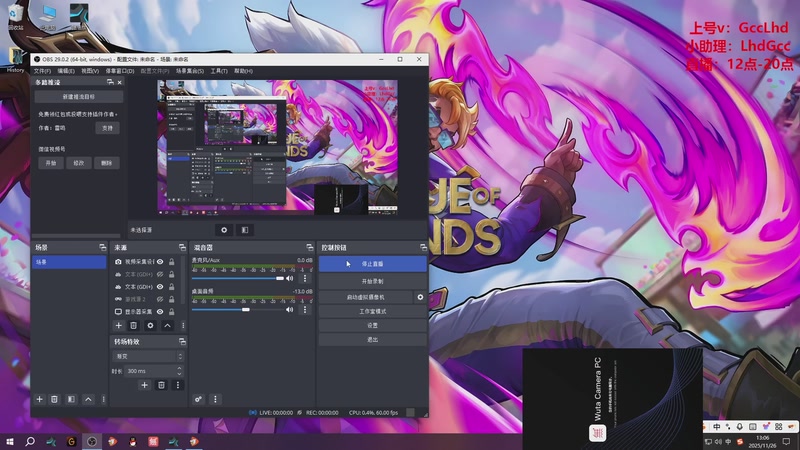Pop out the audio mixer (混音器) dock panel
Image resolution: width=800 pixels, height=450 pixels.
[x=310, y=247]
